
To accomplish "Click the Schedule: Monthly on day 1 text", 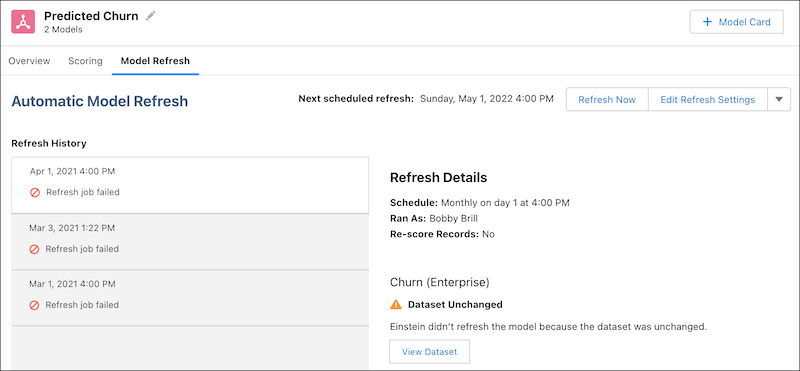I will (x=480, y=203).
